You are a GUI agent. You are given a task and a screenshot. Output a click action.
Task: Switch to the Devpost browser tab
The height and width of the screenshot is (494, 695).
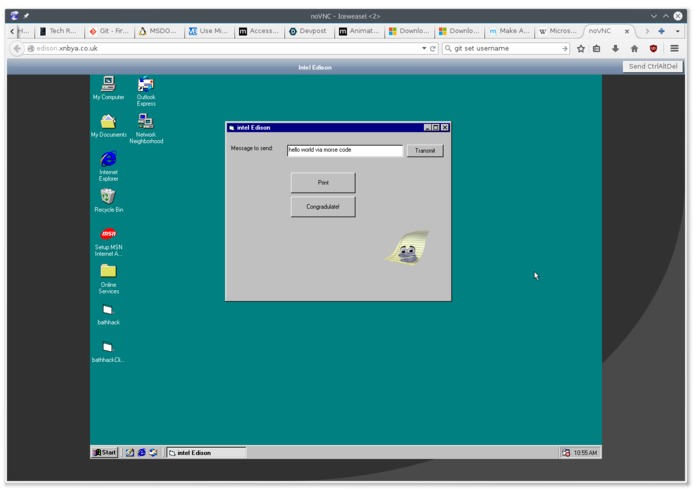click(x=309, y=31)
